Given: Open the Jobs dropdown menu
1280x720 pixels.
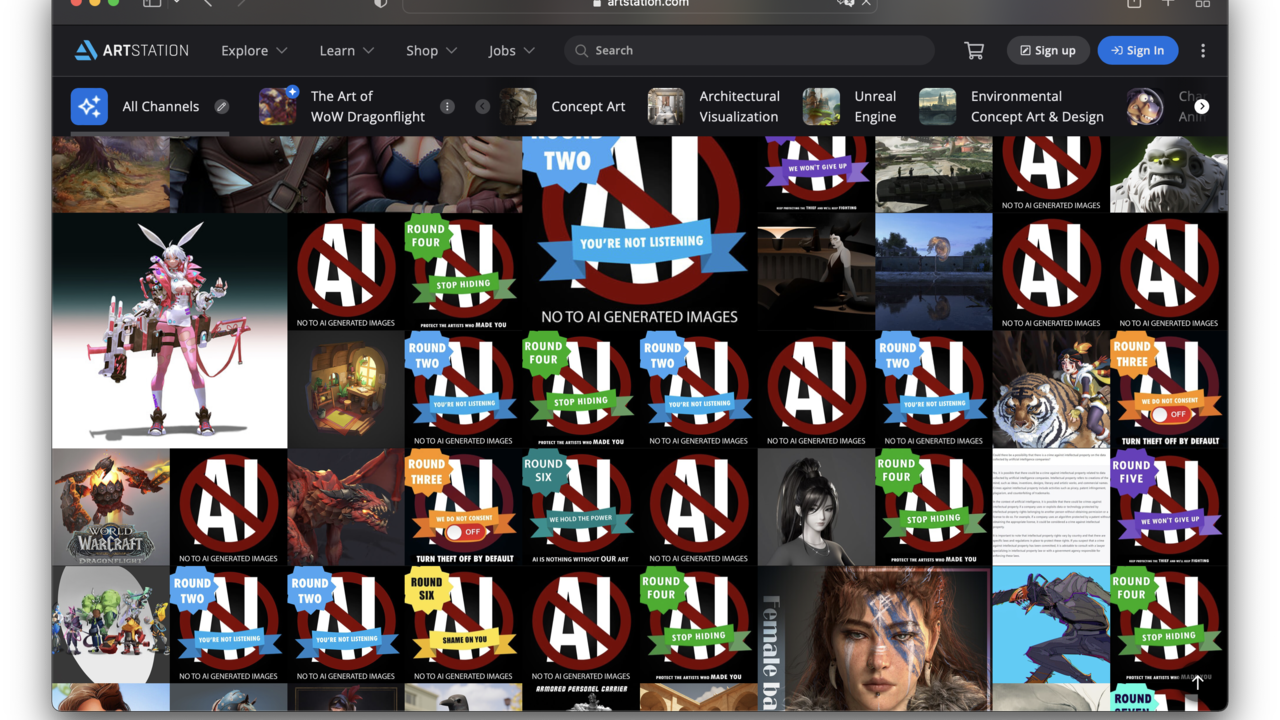Looking at the screenshot, I should (x=511, y=51).
